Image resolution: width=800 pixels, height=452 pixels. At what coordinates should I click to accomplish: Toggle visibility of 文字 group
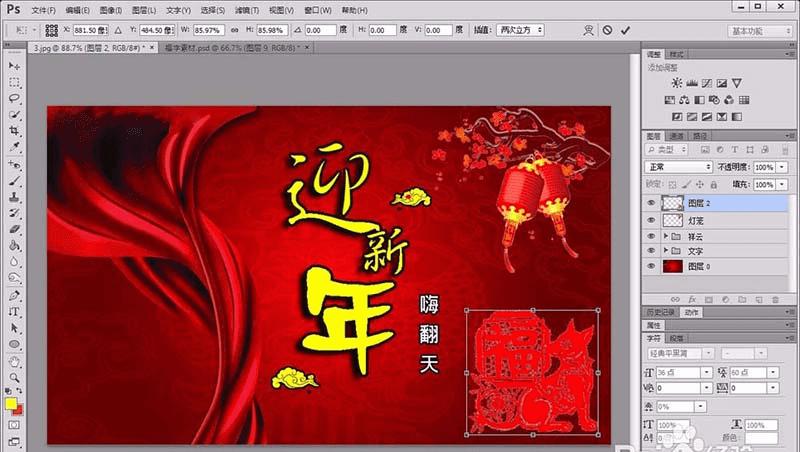(651, 251)
